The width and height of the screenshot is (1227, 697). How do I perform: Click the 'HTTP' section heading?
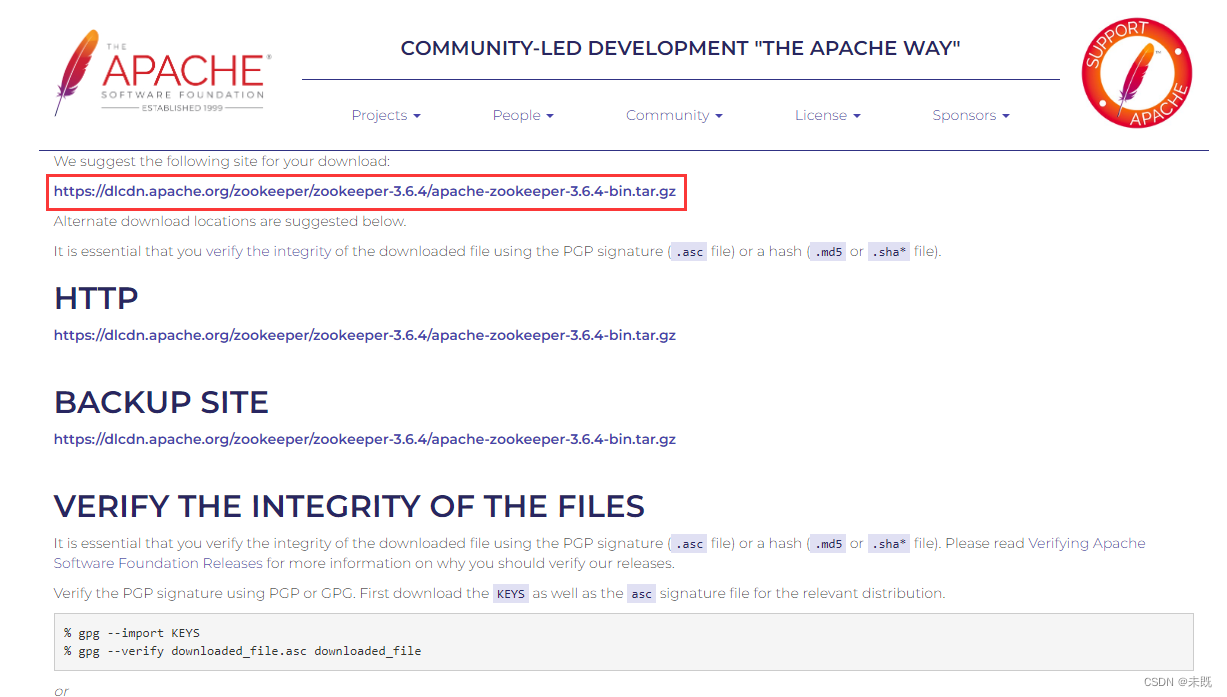96,298
